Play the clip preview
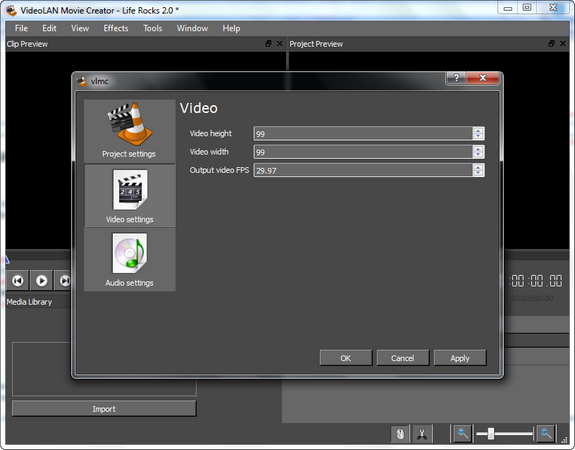This screenshot has width=575, height=450. coord(41,281)
